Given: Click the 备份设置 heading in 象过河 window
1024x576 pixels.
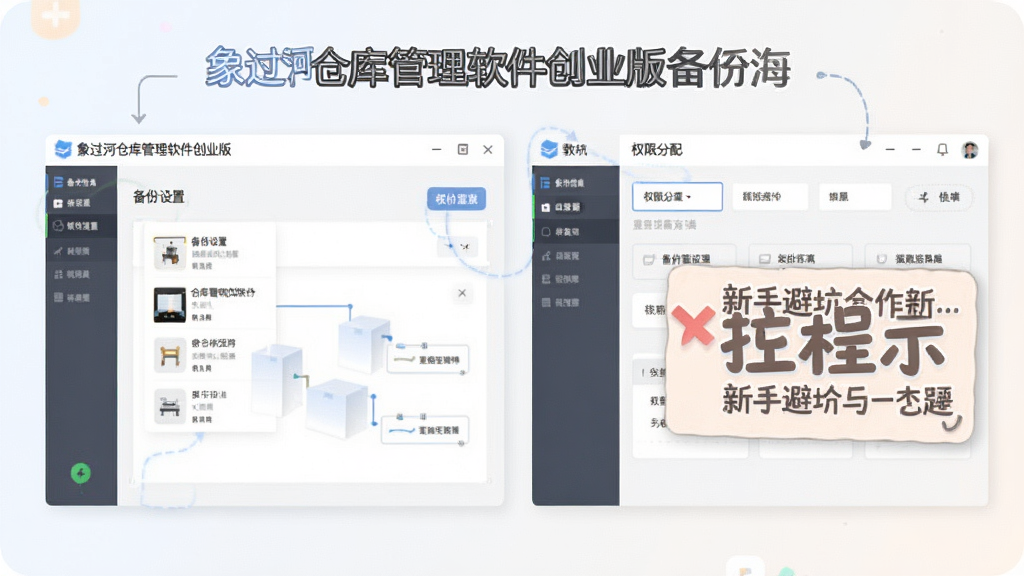Looking at the screenshot, I should [x=159, y=197].
